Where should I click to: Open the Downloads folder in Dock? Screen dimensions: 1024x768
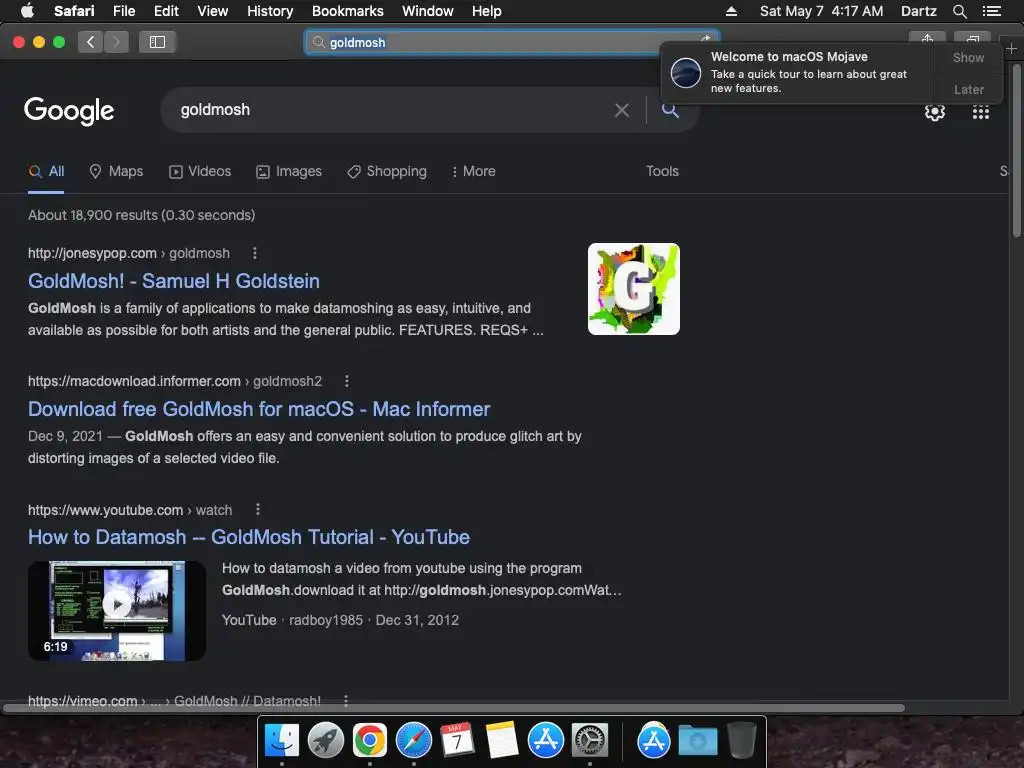697,741
